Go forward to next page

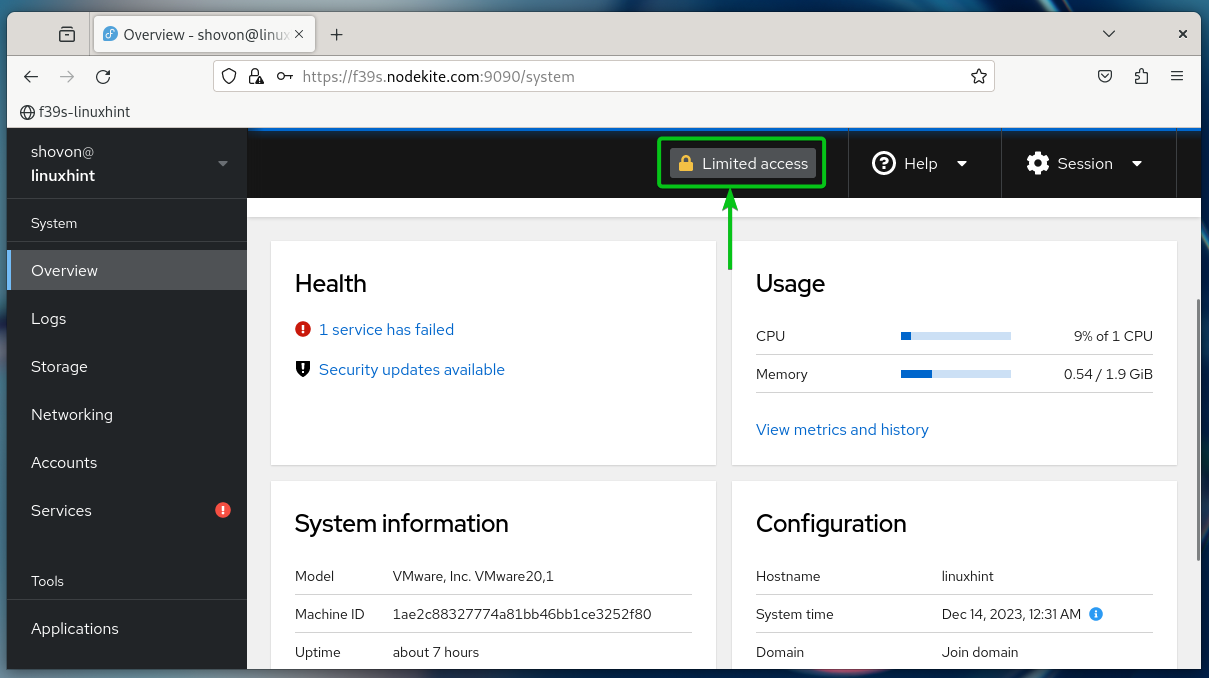tap(67, 76)
